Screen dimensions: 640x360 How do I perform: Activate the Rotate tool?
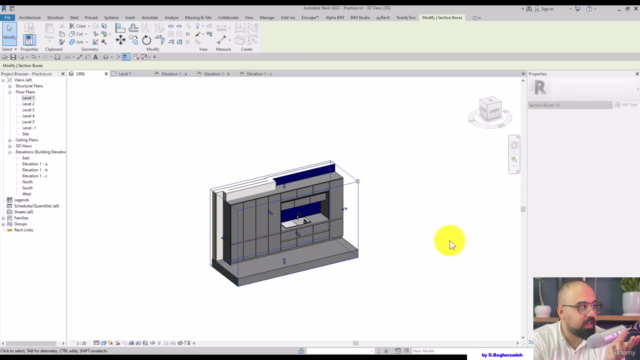tap(147, 40)
